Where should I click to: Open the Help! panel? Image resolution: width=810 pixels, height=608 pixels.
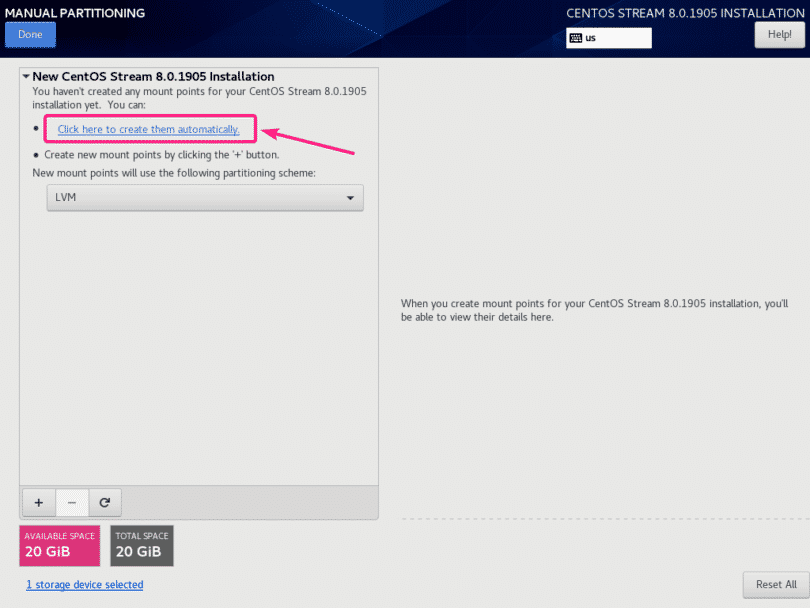coord(779,35)
